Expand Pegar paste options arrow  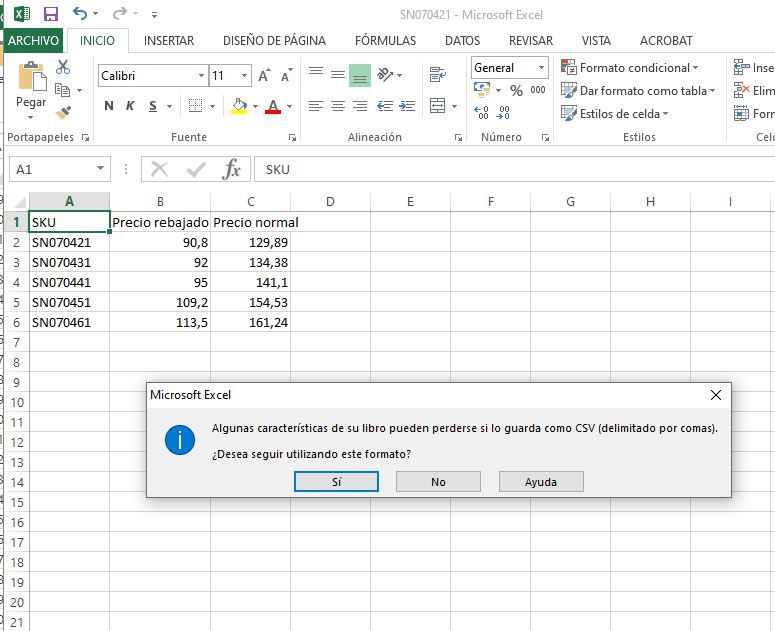pos(31,118)
